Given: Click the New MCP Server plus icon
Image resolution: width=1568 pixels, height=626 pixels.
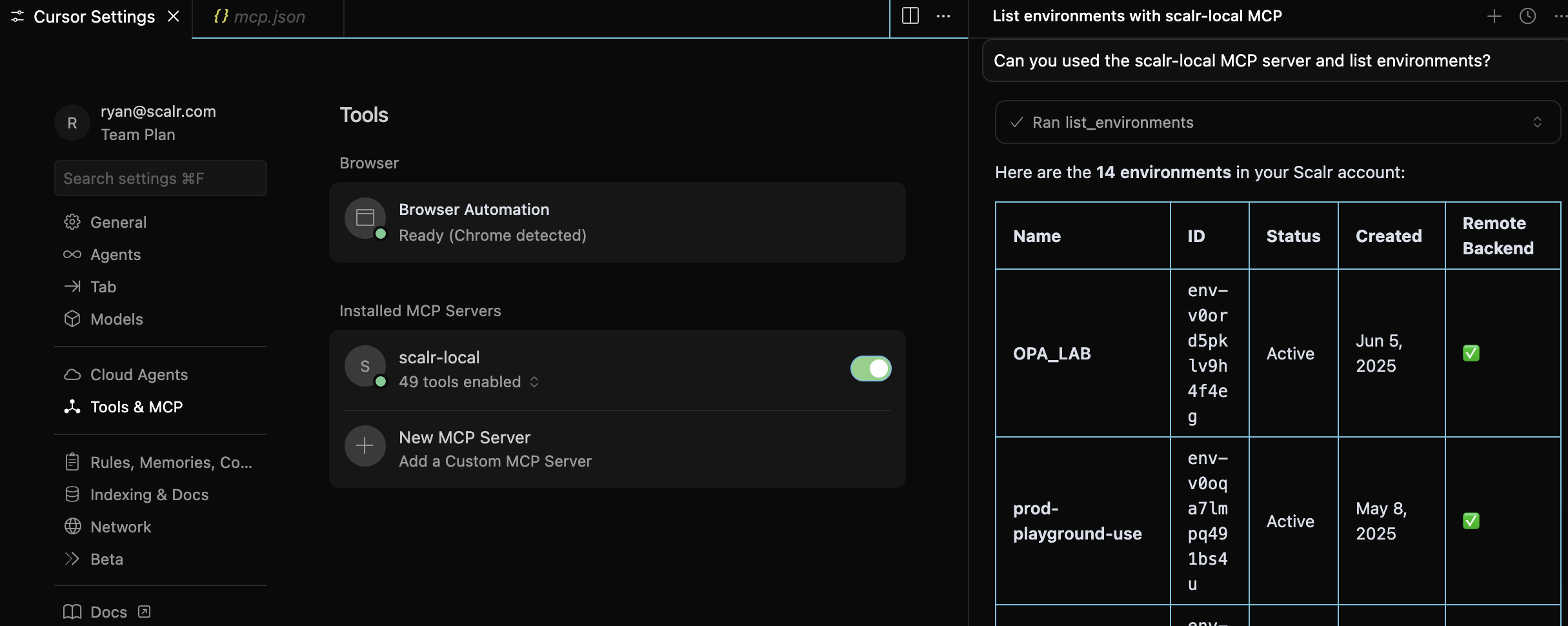Looking at the screenshot, I should pos(365,445).
